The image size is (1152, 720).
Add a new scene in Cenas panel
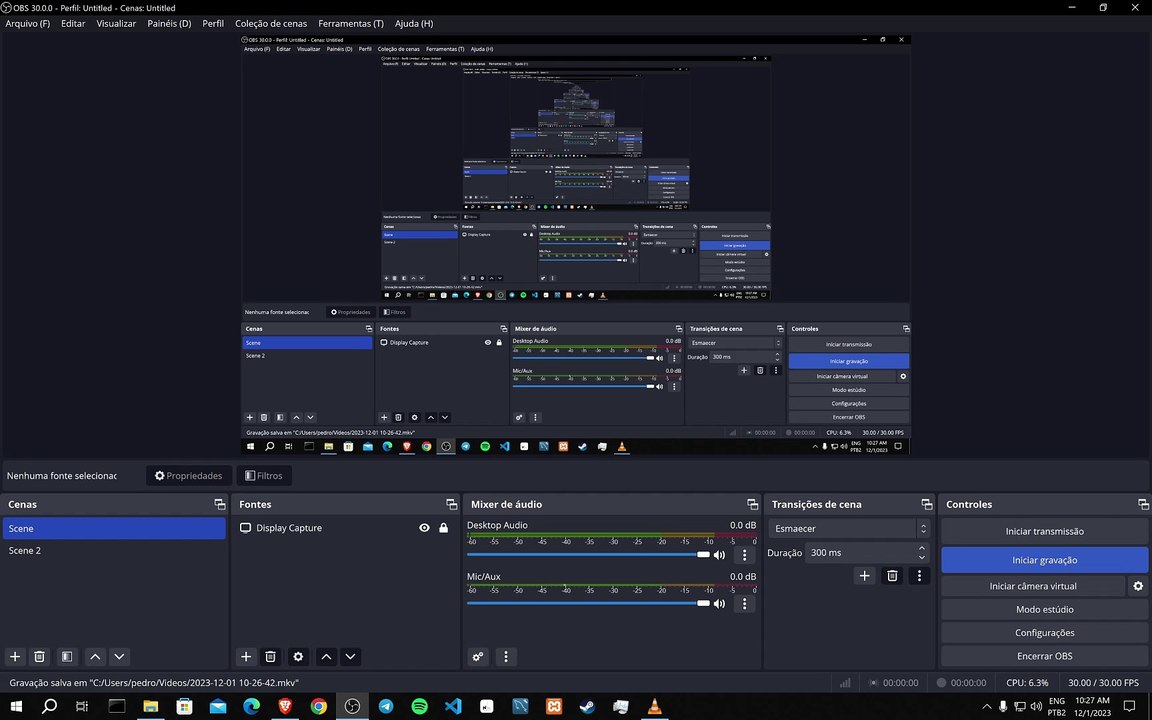tap(15, 656)
